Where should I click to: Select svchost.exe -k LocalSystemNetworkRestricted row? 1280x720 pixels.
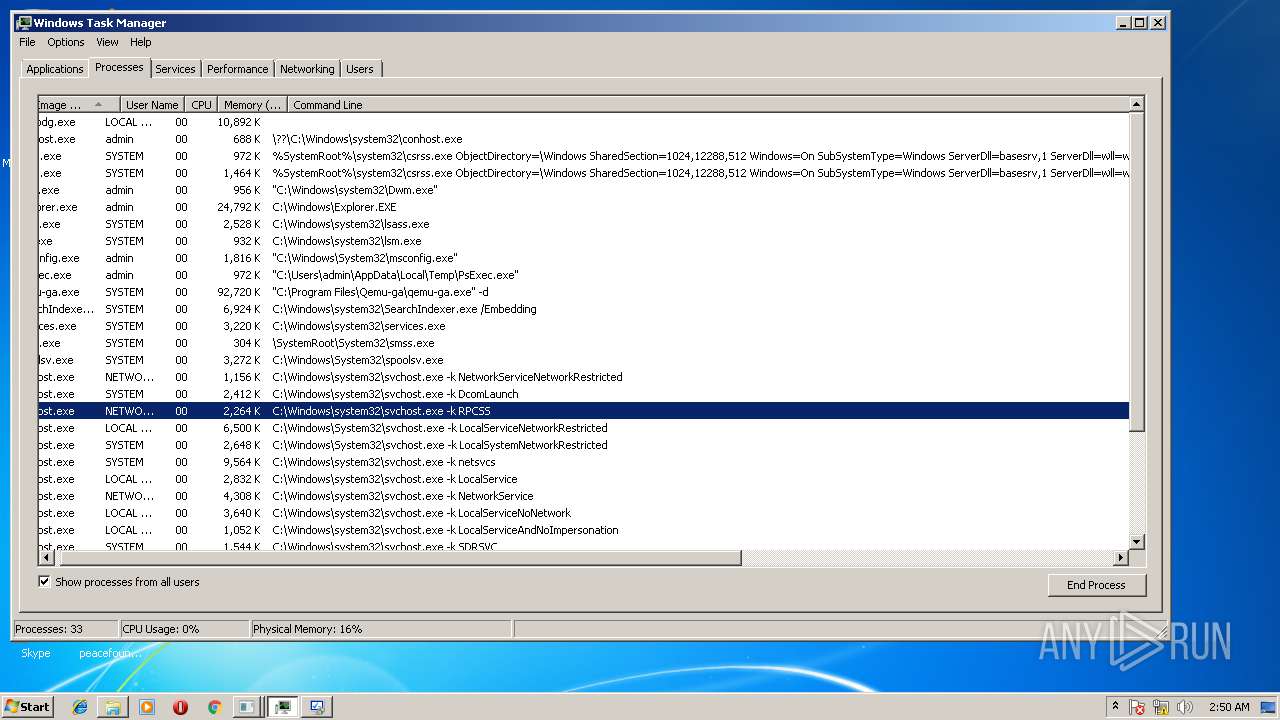pos(583,445)
